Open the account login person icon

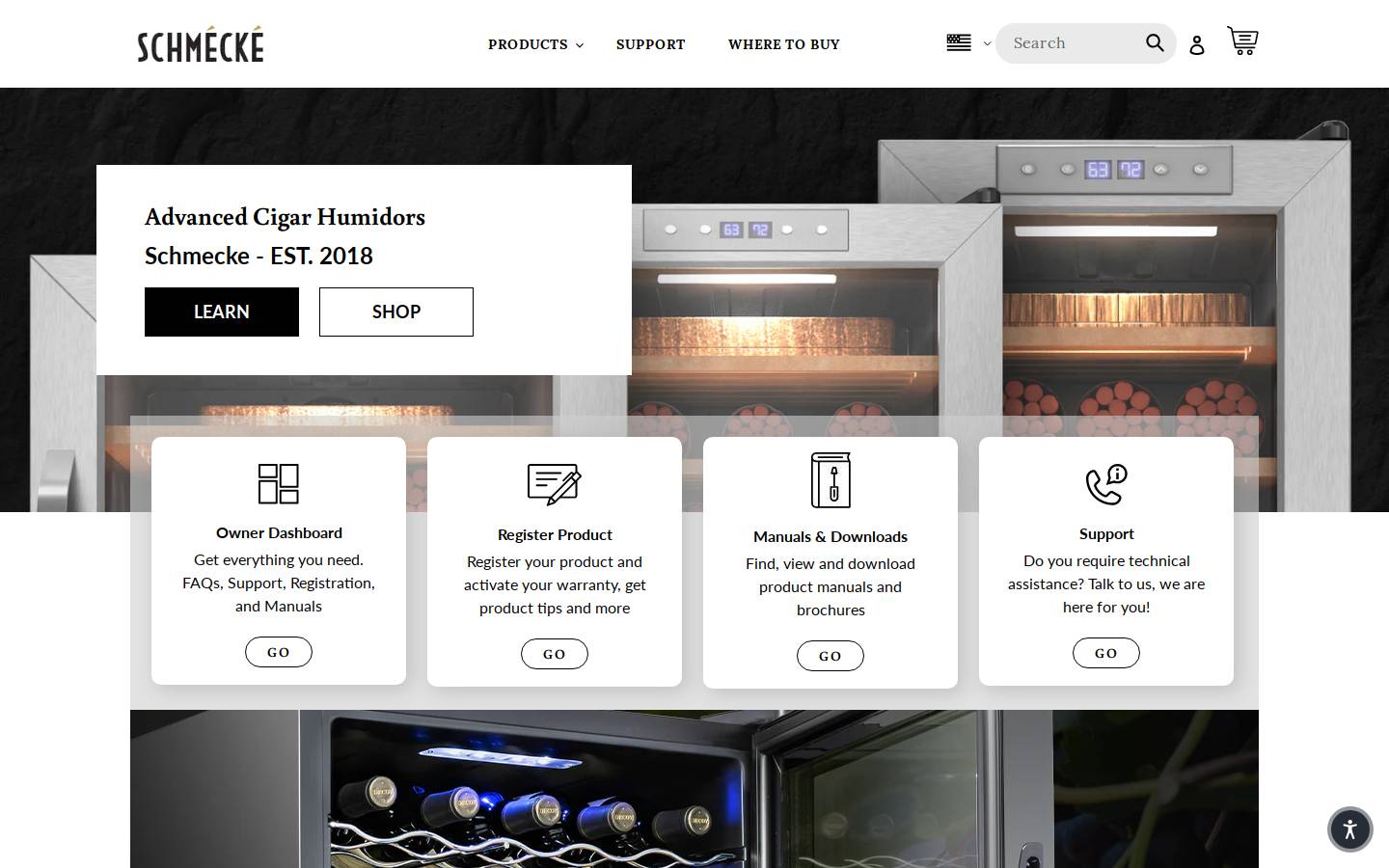[x=1196, y=44]
